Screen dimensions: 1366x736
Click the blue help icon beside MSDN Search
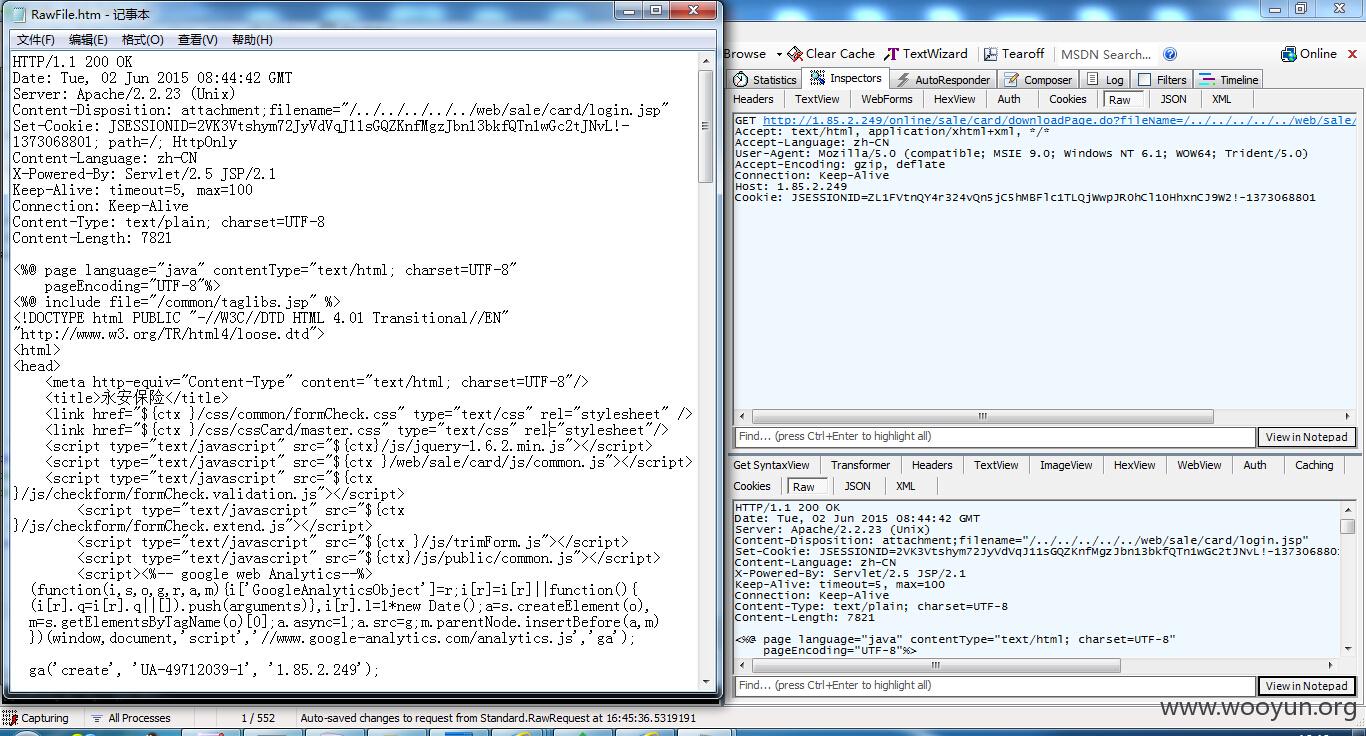pos(1170,55)
